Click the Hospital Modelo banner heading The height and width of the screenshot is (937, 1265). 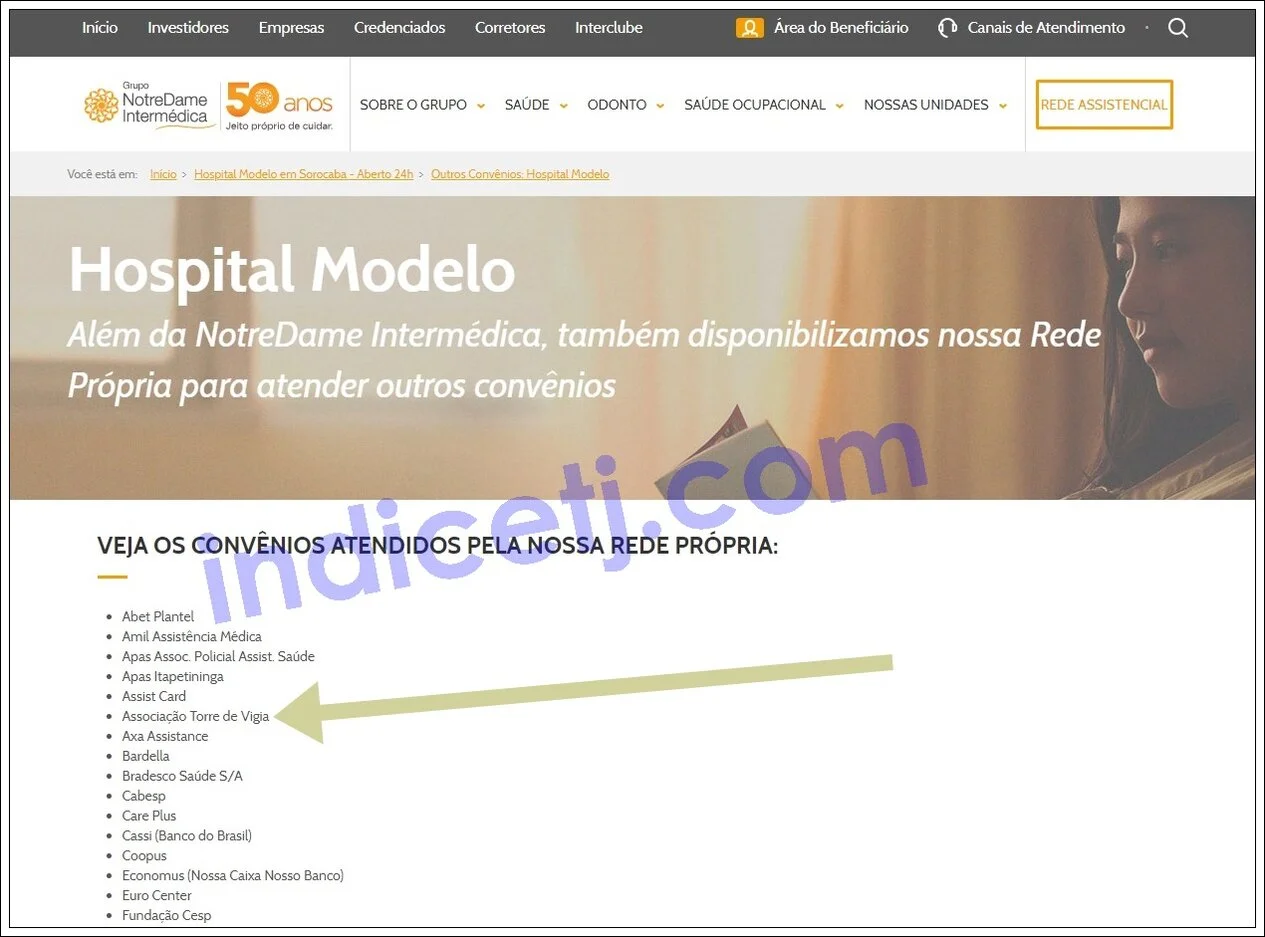(292, 270)
